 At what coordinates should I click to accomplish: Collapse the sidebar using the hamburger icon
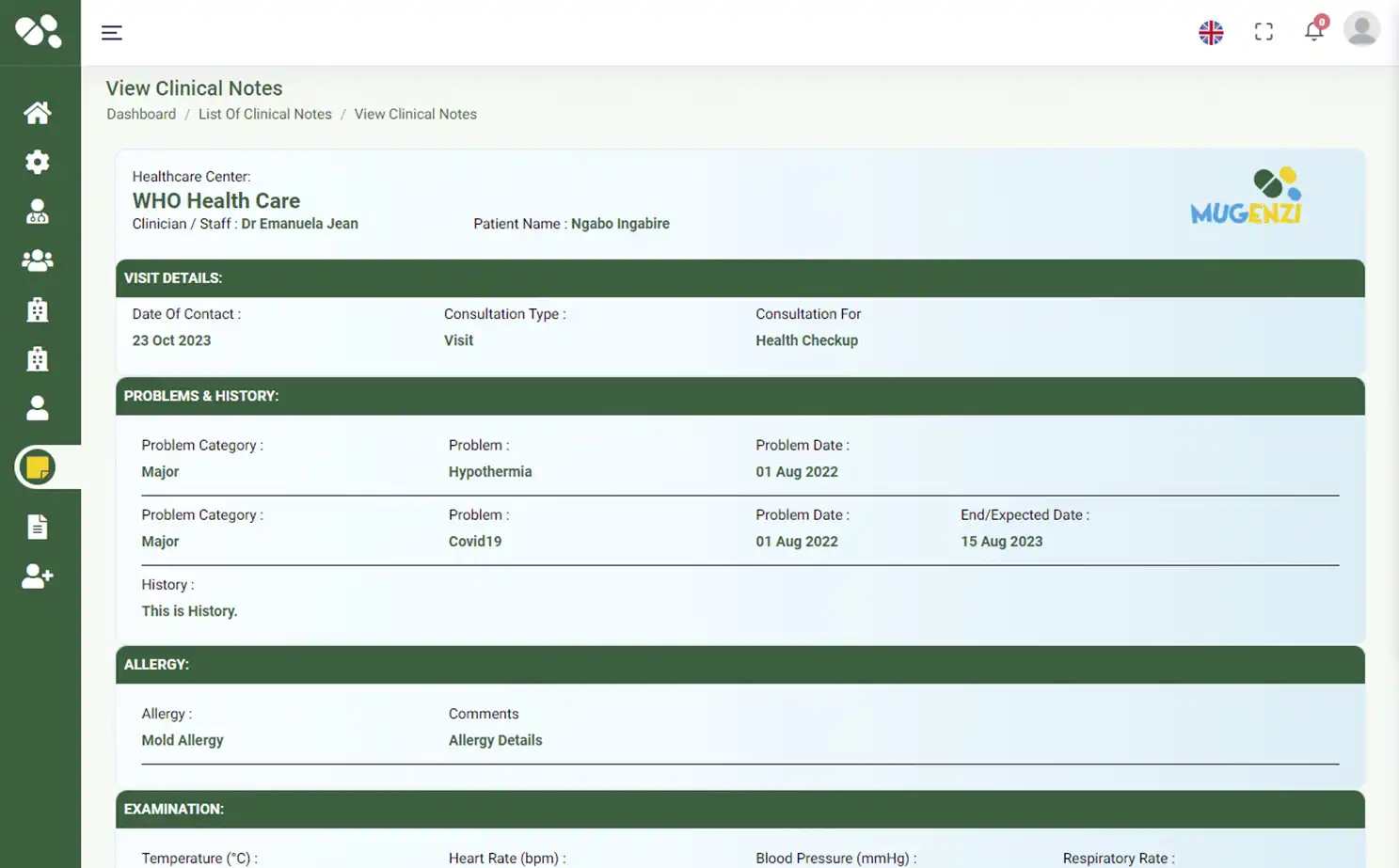click(111, 32)
